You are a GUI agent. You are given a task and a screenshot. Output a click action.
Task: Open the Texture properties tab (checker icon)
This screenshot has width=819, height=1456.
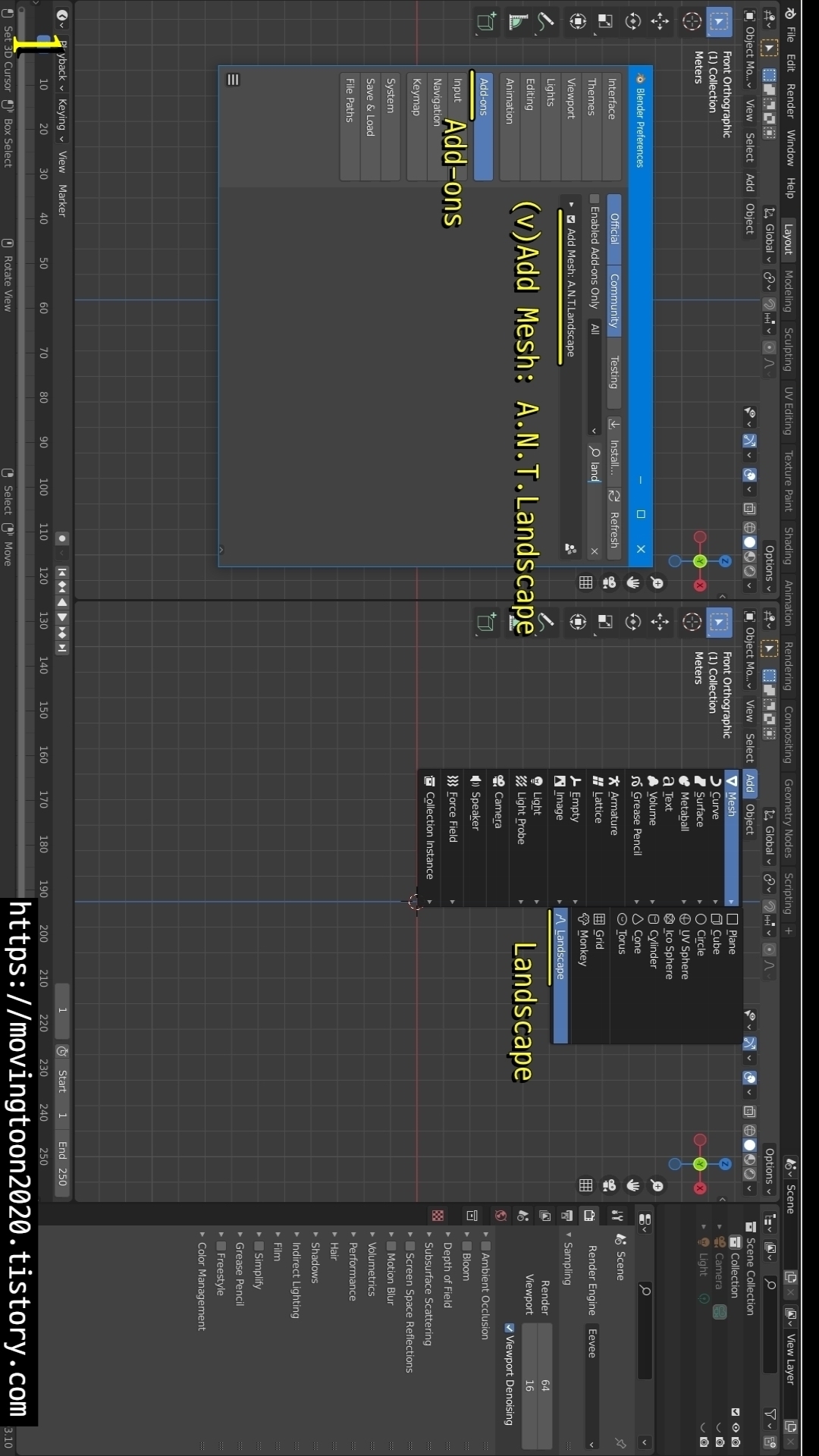click(438, 1216)
